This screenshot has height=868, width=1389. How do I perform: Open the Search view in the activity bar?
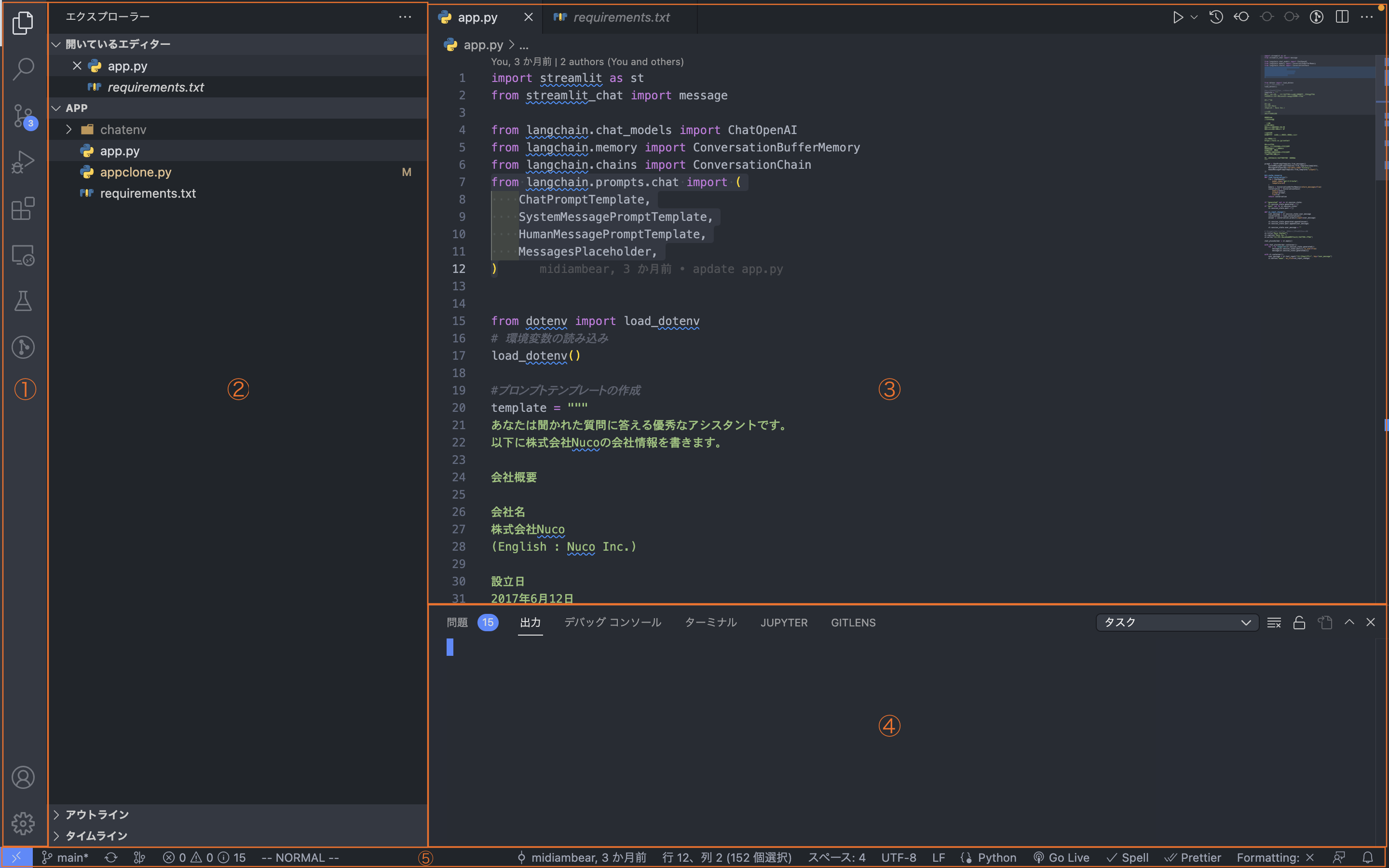click(23, 68)
